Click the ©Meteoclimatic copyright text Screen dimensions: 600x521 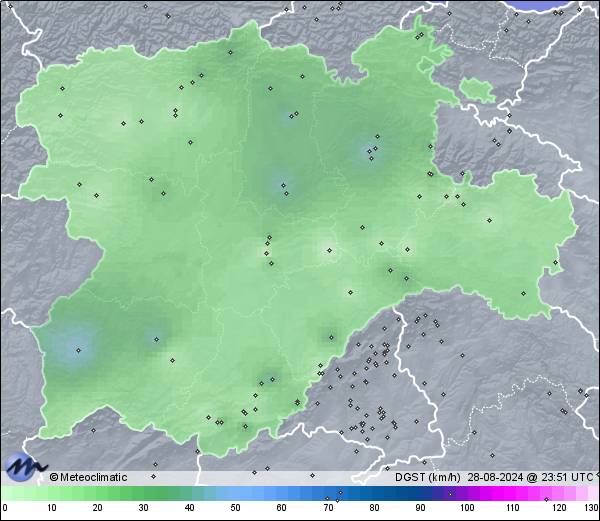(x=88, y=477)
